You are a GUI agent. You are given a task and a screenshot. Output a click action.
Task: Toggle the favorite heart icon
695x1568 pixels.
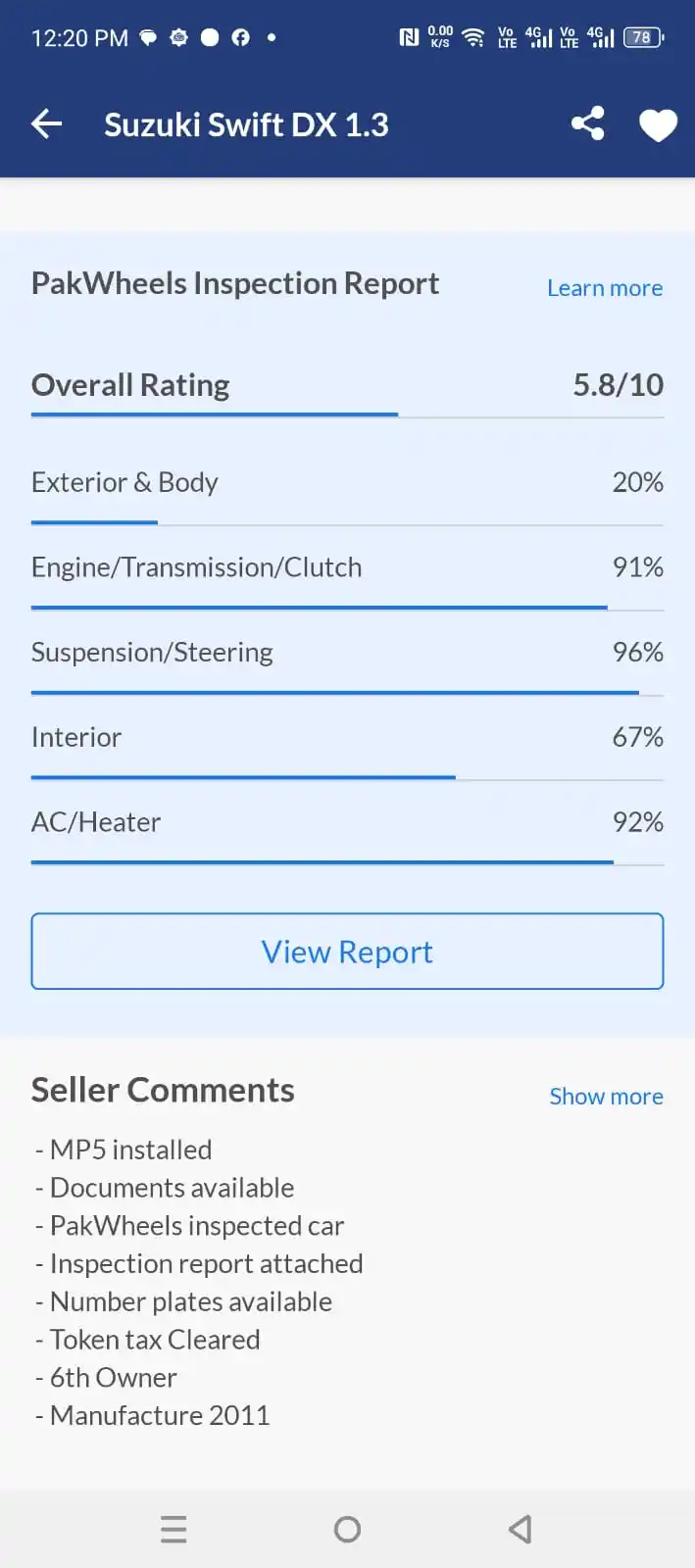[x=658, y=125]
